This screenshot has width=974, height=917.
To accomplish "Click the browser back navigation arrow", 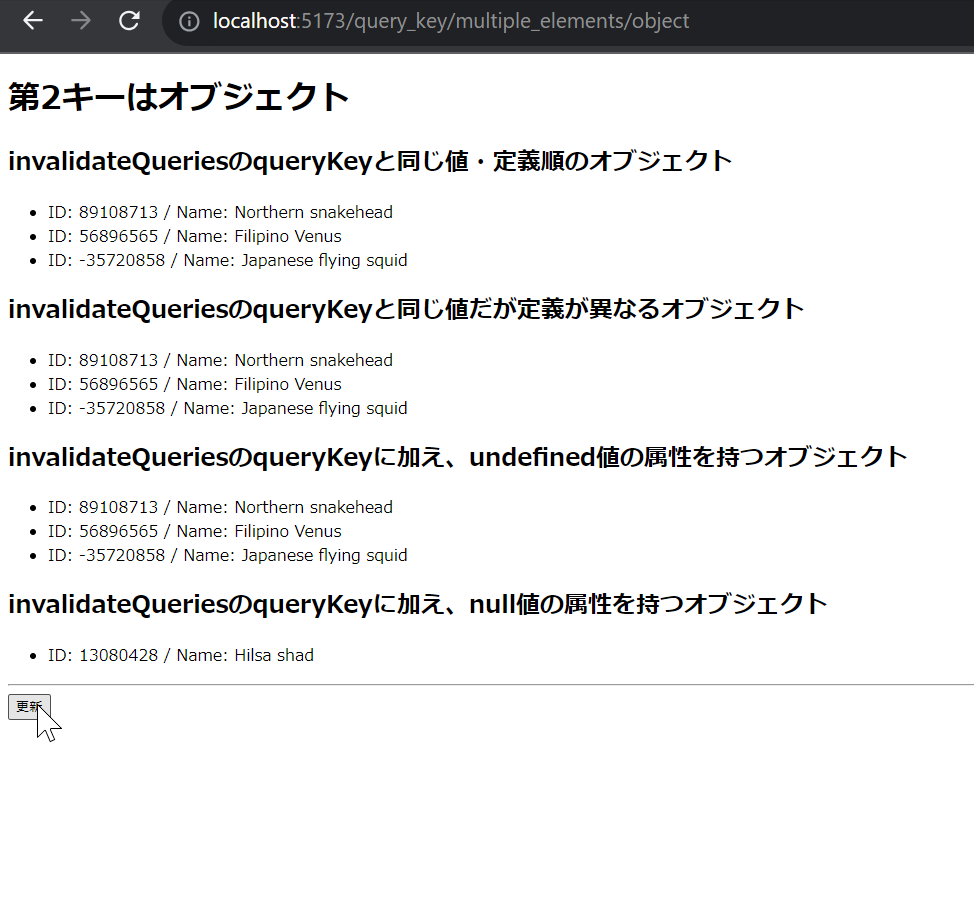I will [33, 20].
